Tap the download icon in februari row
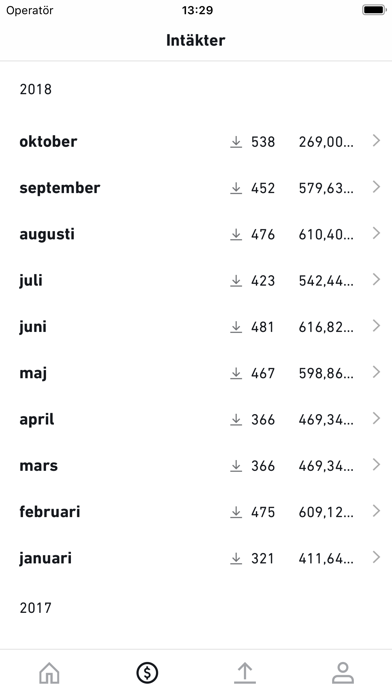Screen dimensions: 392x696 pyautogui.click(x=236, y=512)
